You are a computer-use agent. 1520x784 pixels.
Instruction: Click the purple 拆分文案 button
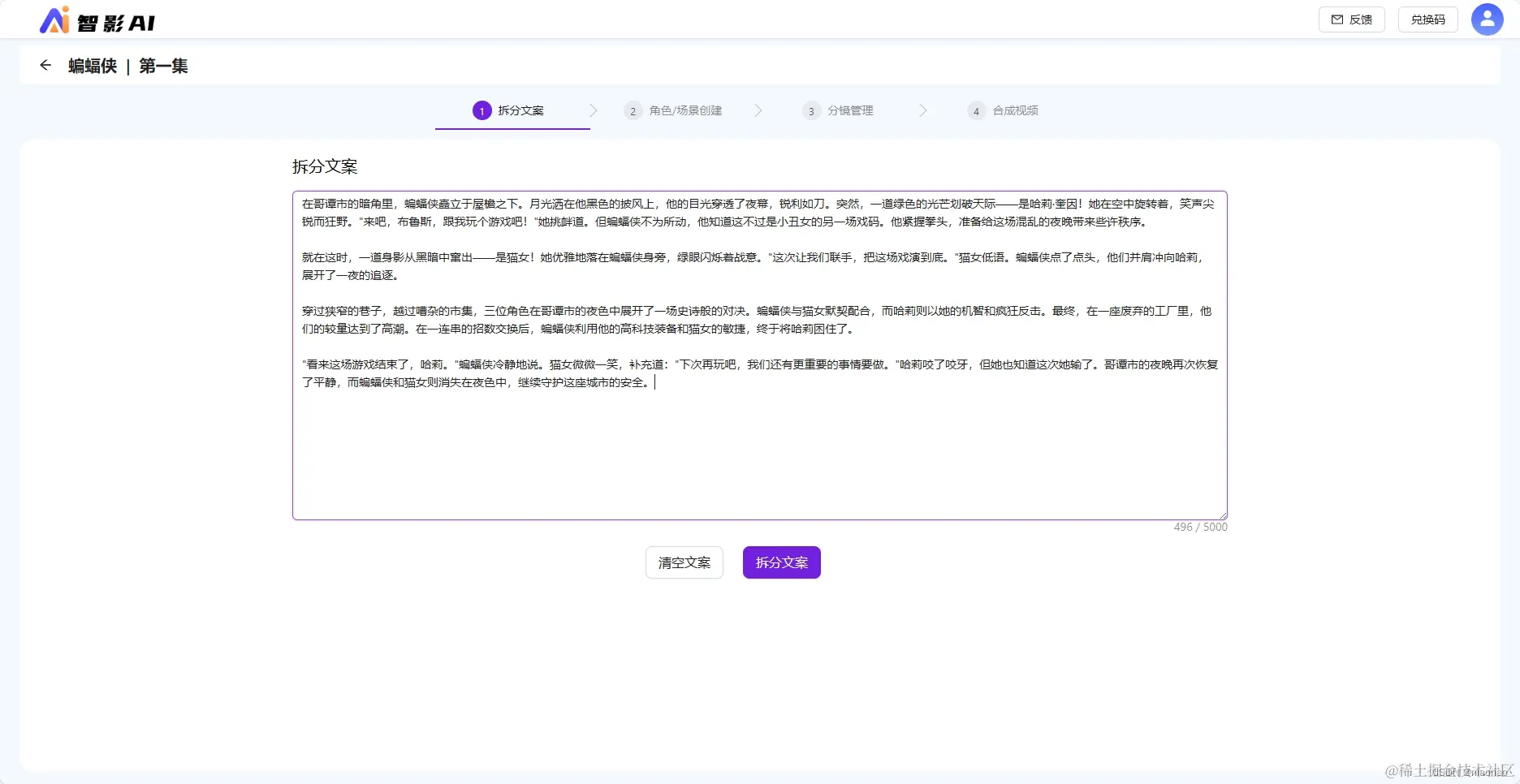click(781, 562)
